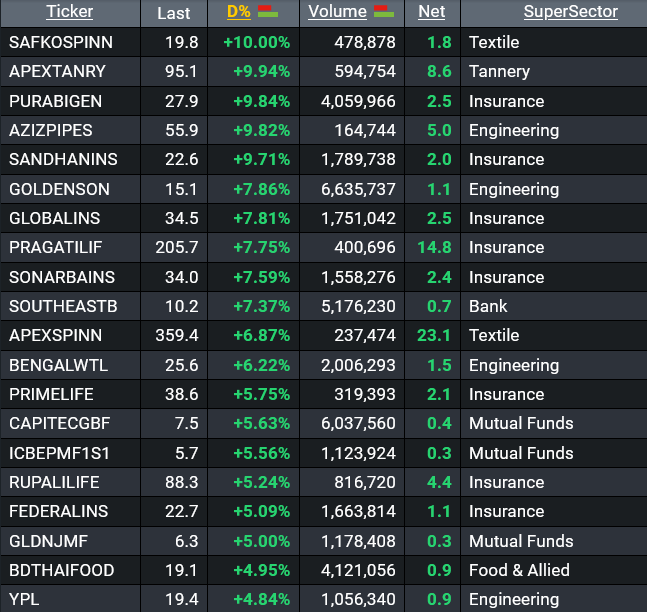This screenshot has height=612, width=647.
Task: Sort table by Ticker column header
Action: (x=69, y=13)
